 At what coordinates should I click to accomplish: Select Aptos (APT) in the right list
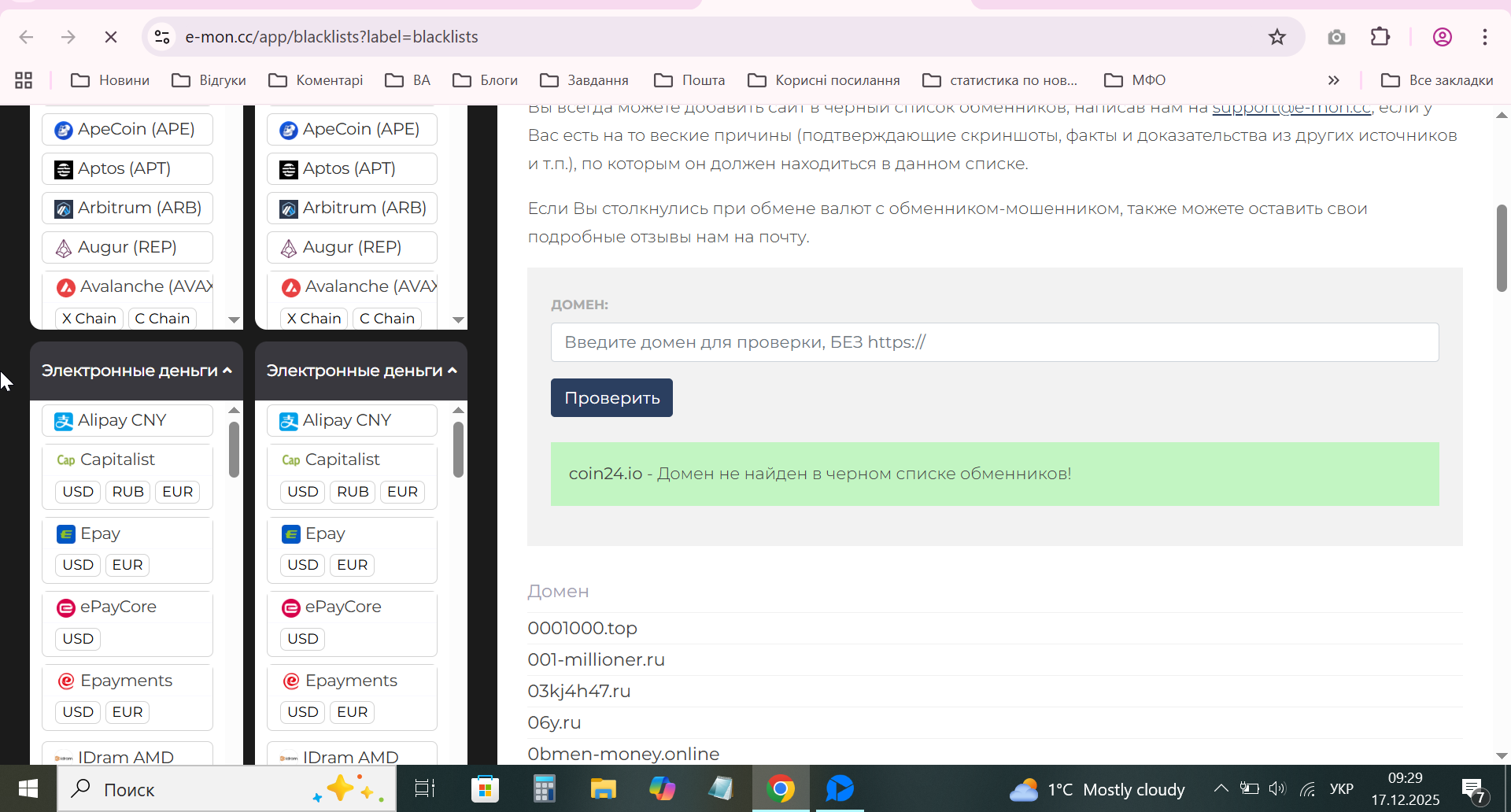tap(352, 168)
